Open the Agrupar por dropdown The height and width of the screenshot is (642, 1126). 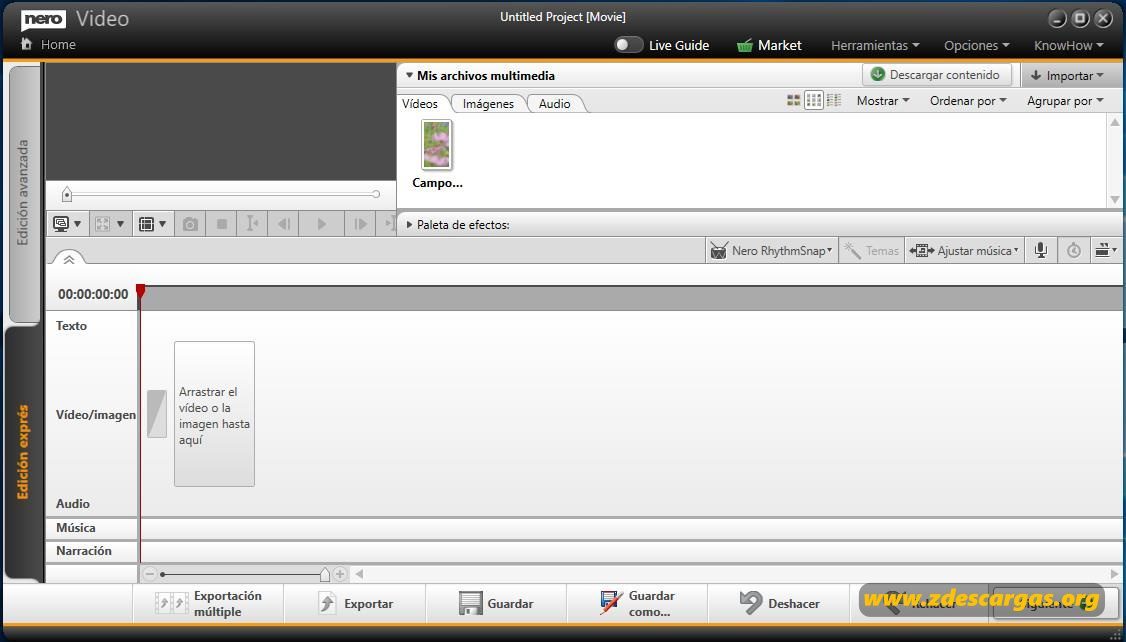coord(1065,101)
